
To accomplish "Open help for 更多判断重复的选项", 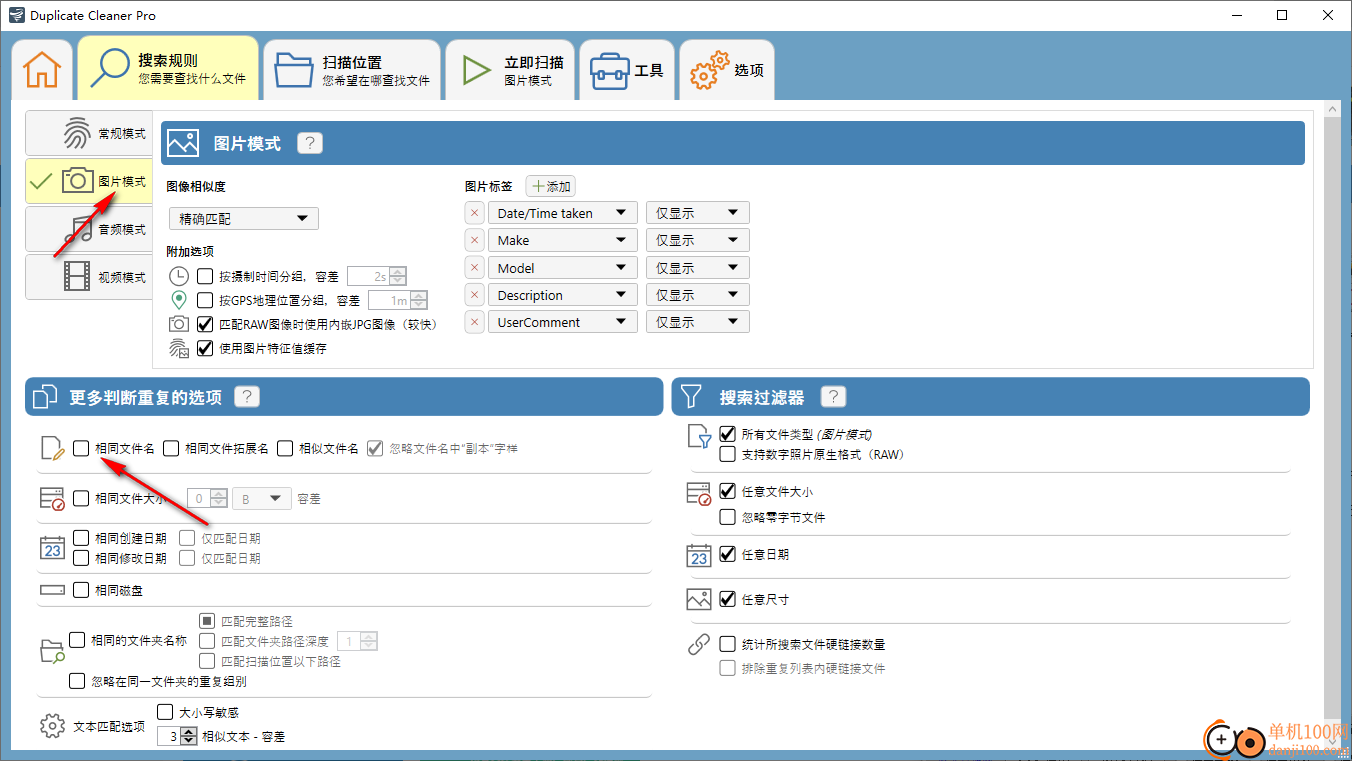I will 246,397.
